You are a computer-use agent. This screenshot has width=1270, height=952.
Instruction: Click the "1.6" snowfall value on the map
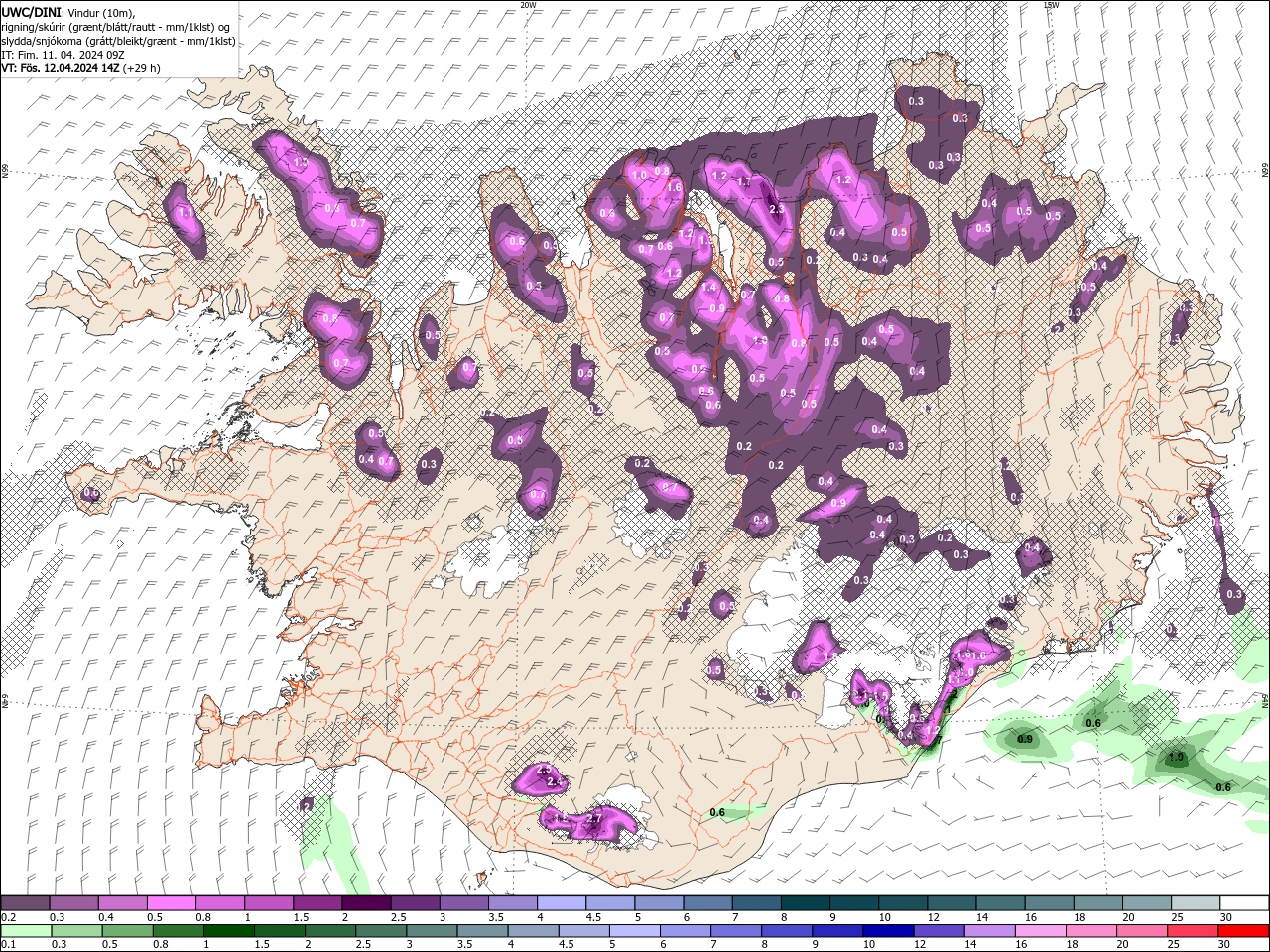pos(675,187)
